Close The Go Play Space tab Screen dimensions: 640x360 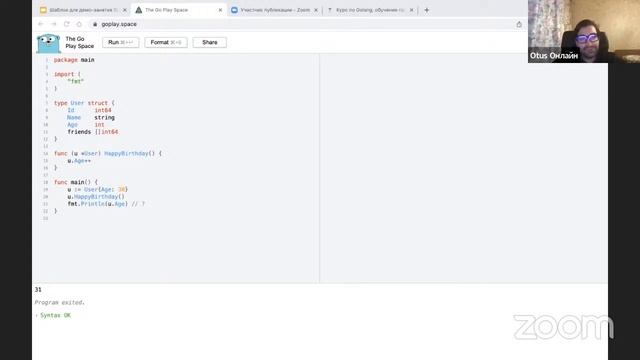[x=220, y=10]
